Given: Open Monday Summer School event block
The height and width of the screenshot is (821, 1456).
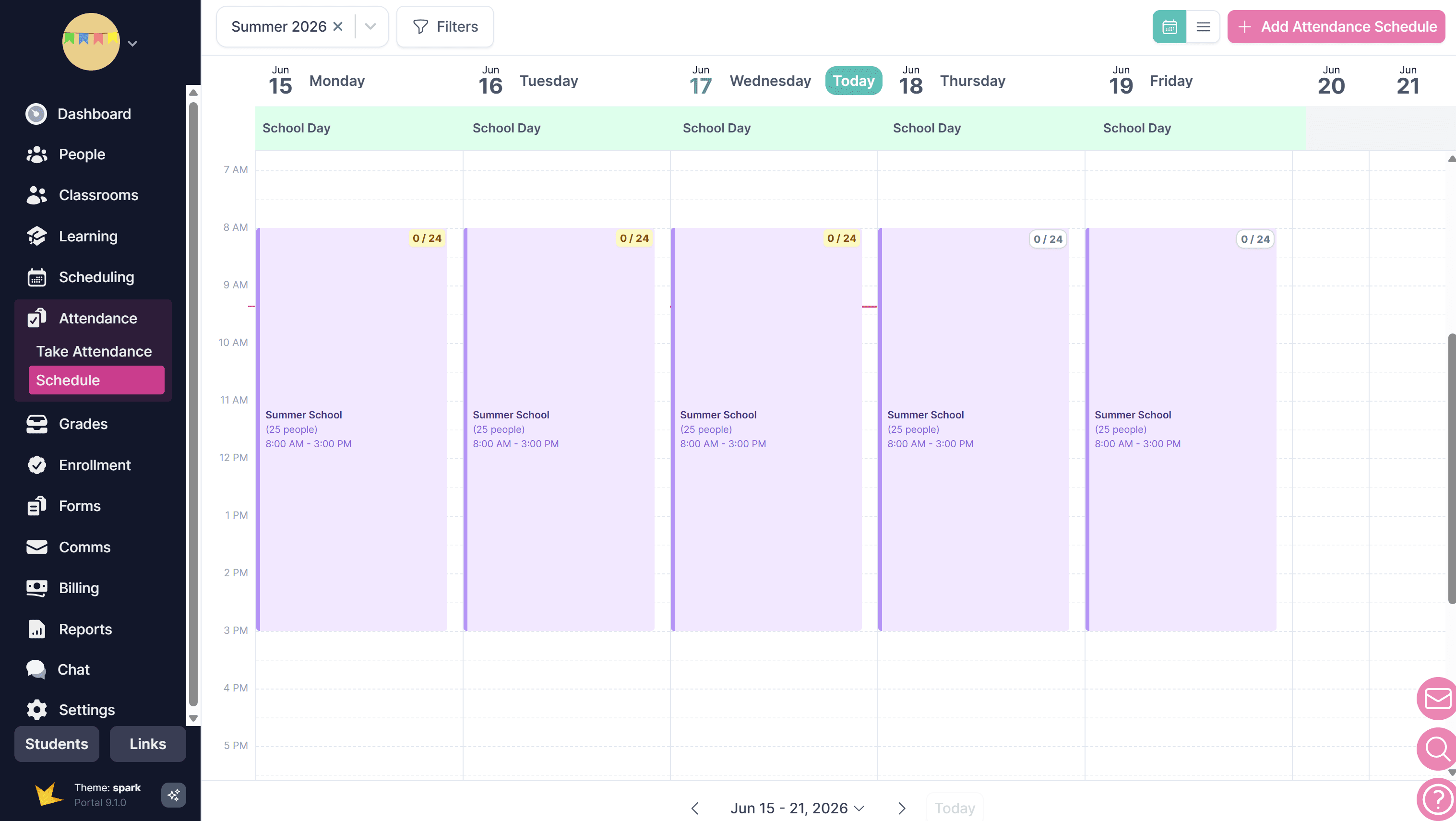Looking at the screenshot, I should (x=352, y=429).
